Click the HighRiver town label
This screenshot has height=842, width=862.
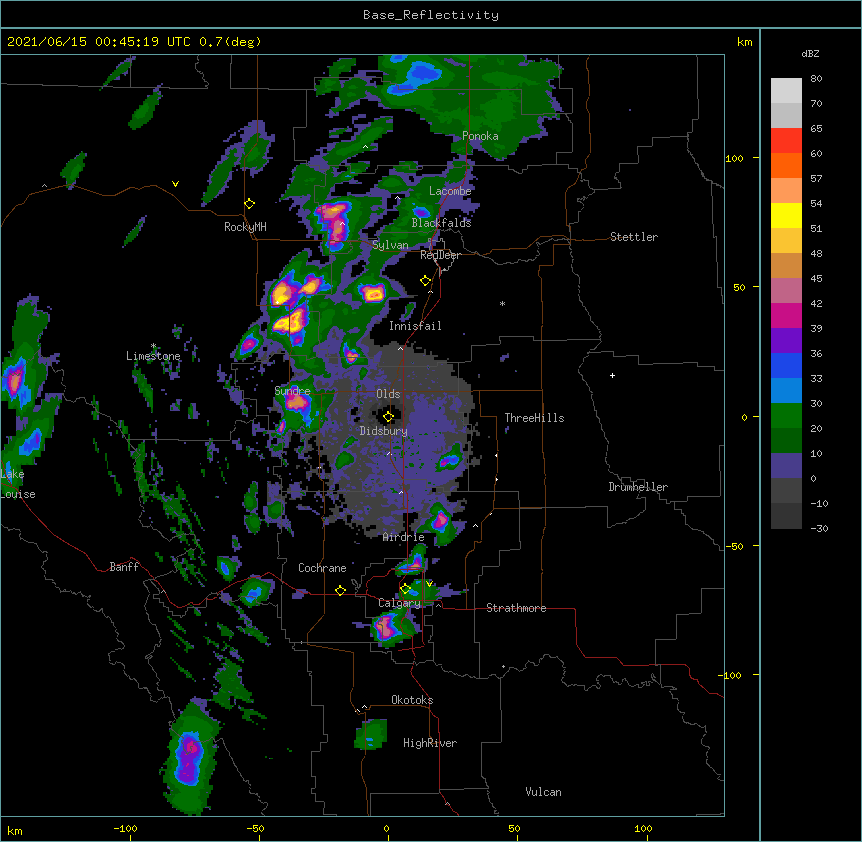point(430,743)
